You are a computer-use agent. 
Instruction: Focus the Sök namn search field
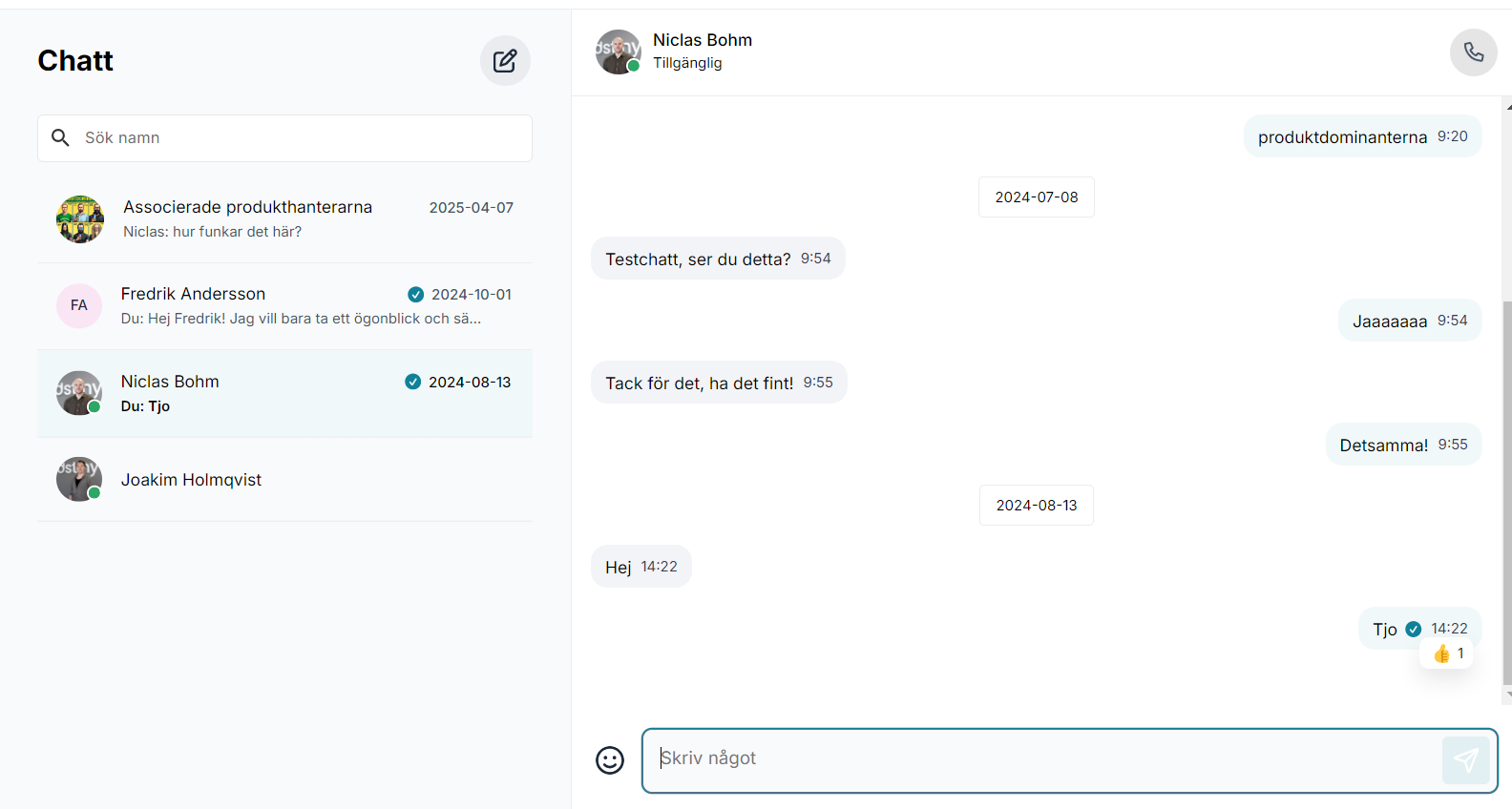coord(301,138)
